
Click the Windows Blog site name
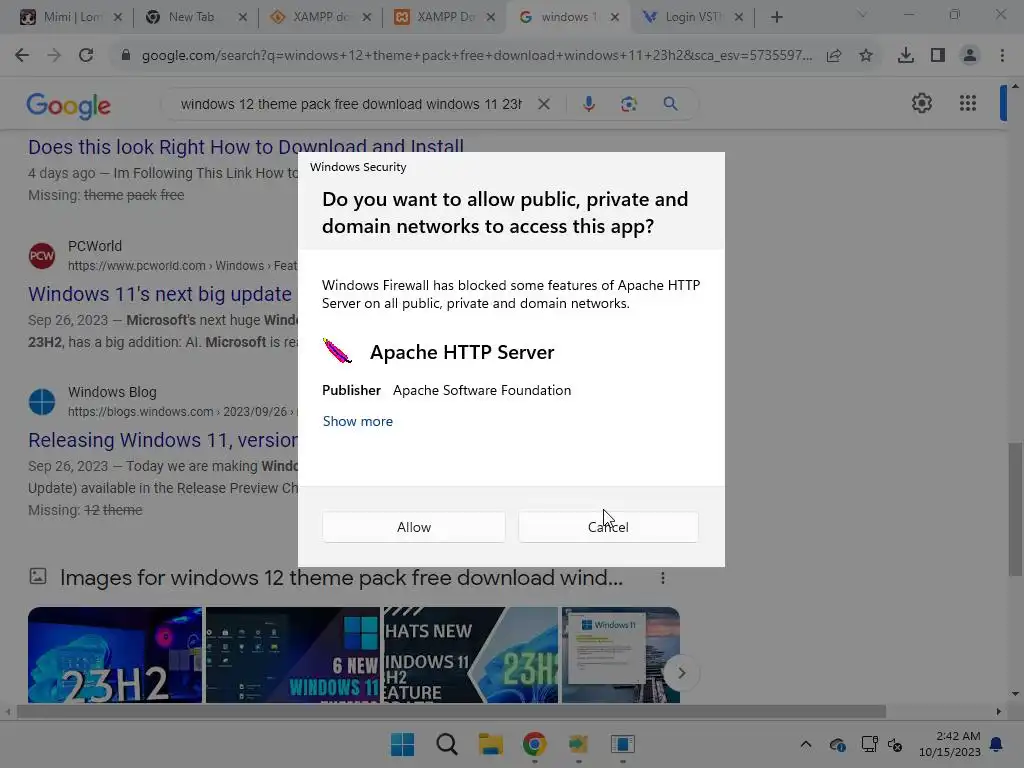click(x=112, y=392)
